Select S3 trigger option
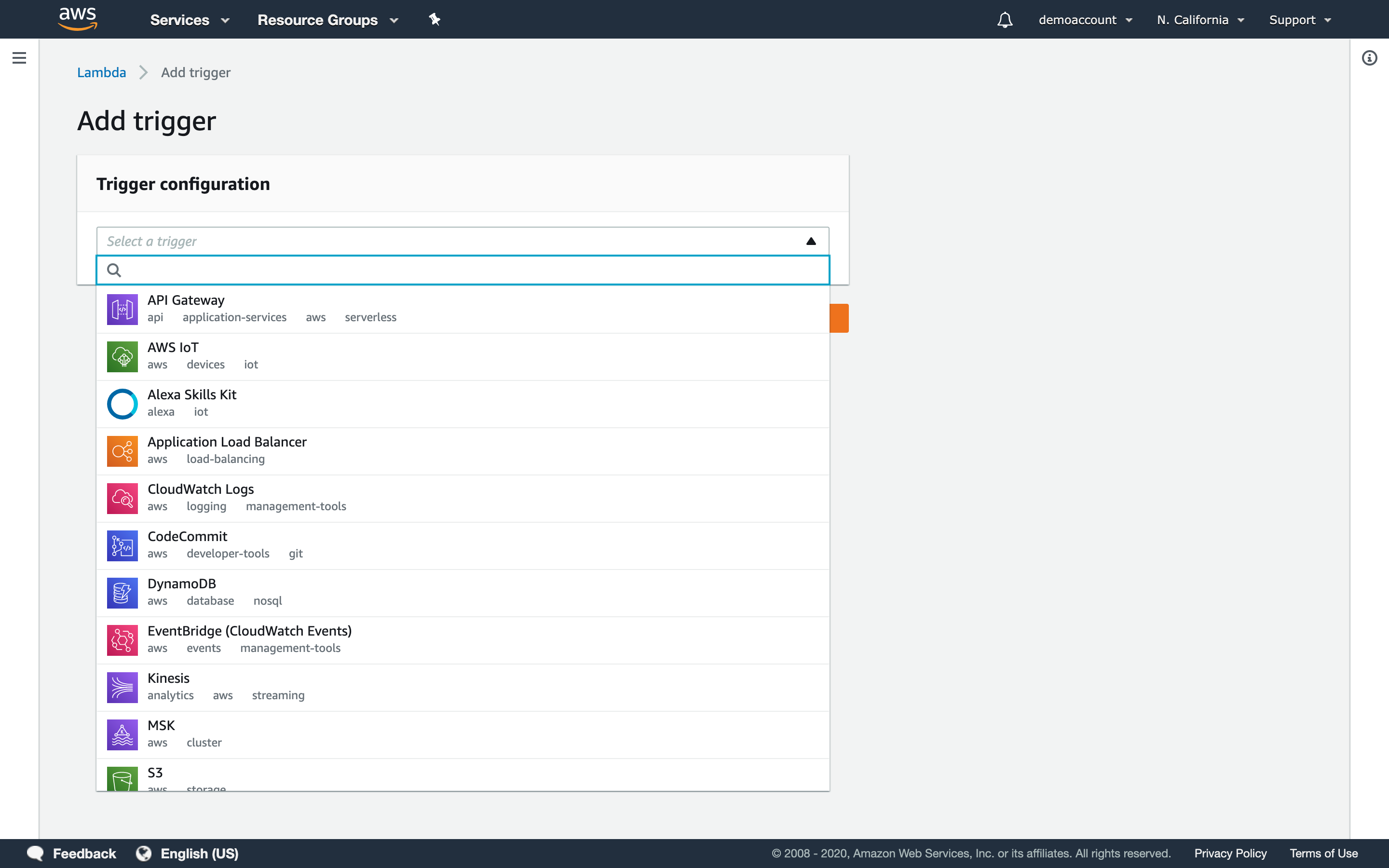 (463, 775)
